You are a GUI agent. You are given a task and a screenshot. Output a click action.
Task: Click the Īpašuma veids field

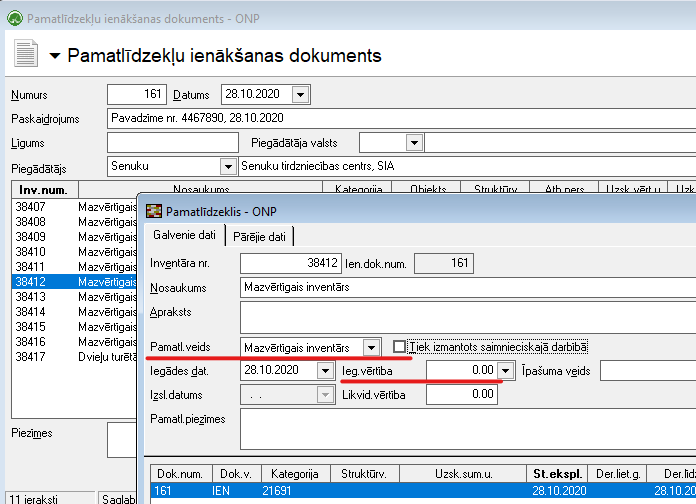point(648,370)
